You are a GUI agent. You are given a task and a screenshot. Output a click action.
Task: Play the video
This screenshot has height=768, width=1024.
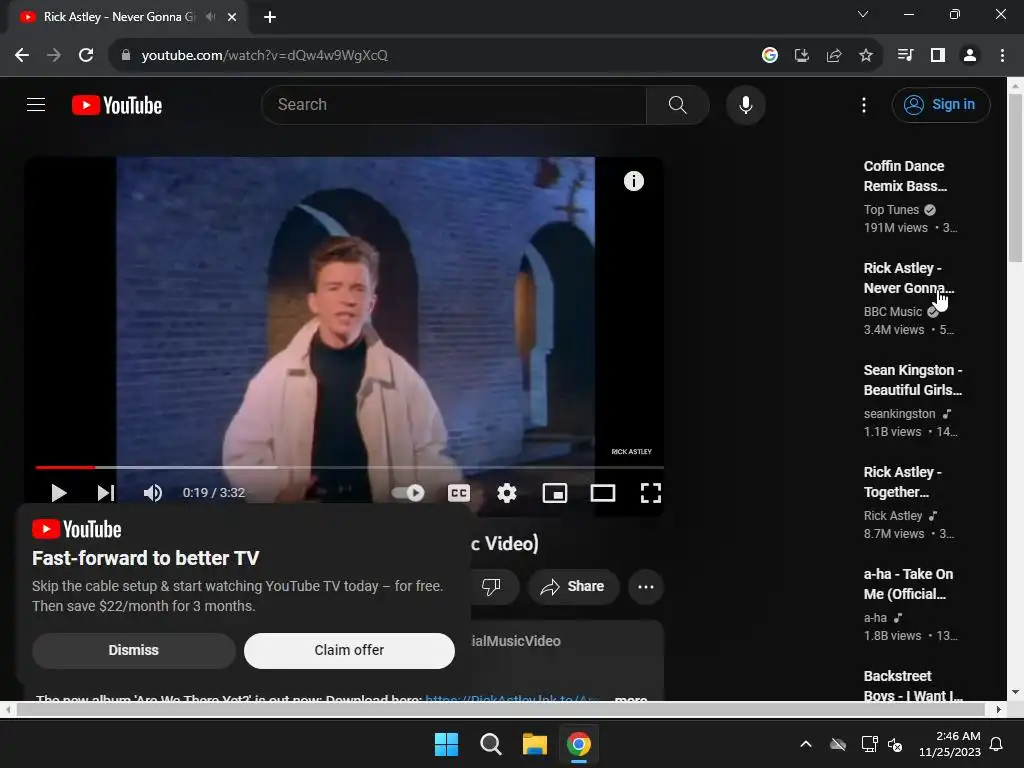(59, 493)
